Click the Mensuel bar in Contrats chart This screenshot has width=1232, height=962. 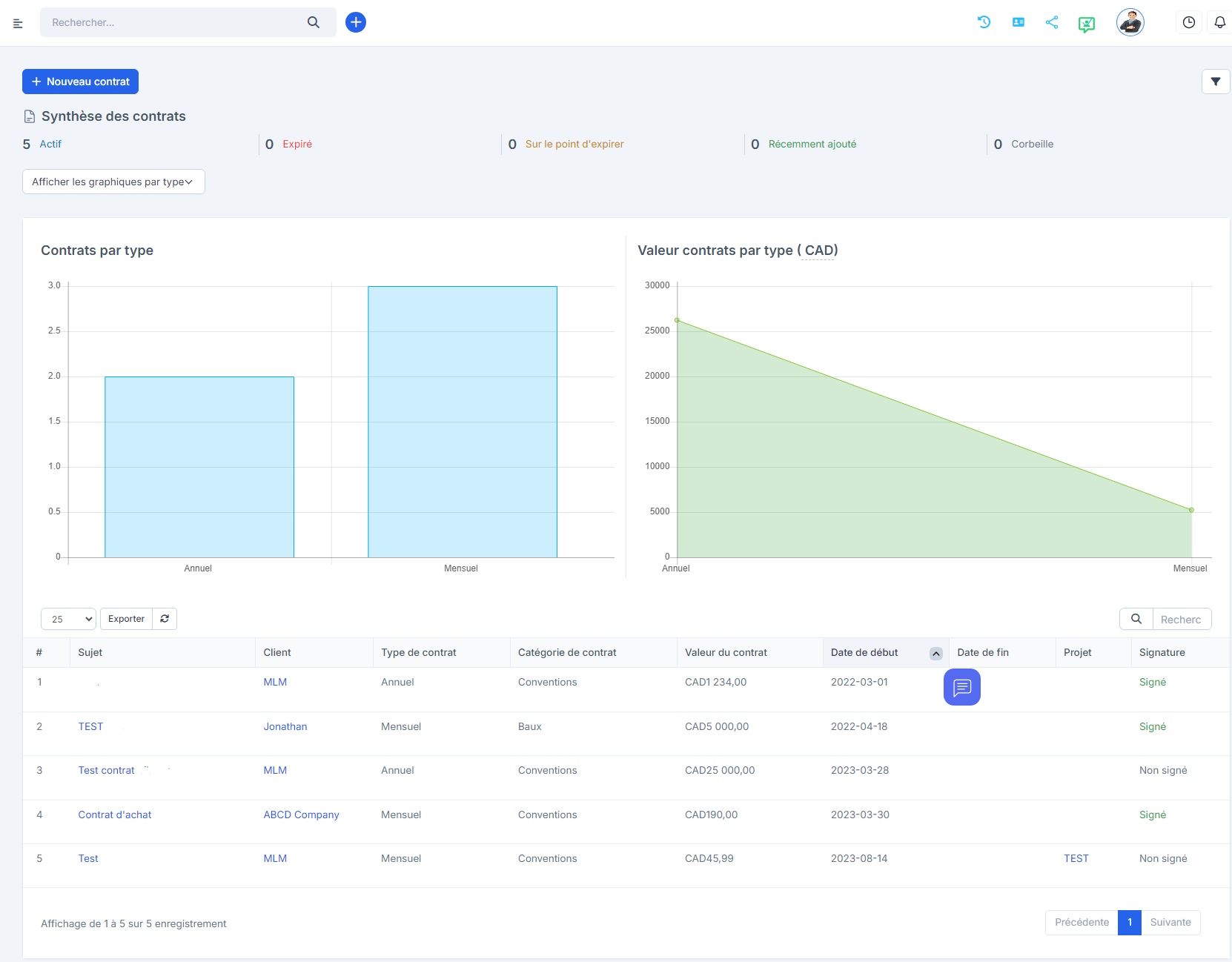(463, 422)
